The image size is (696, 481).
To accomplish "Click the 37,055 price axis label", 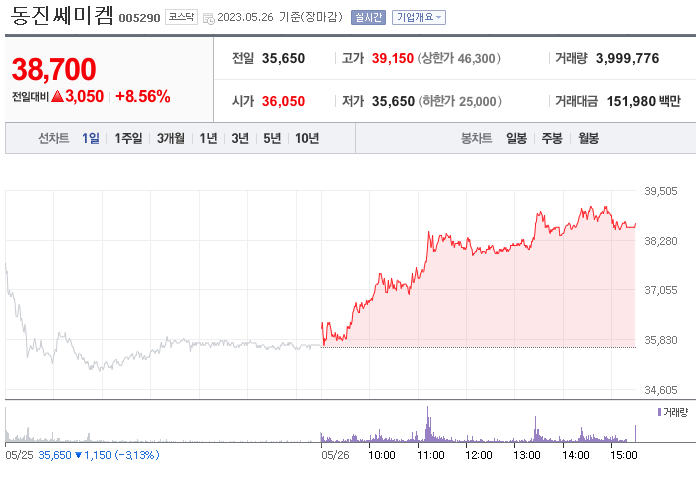I will [661, 290].
